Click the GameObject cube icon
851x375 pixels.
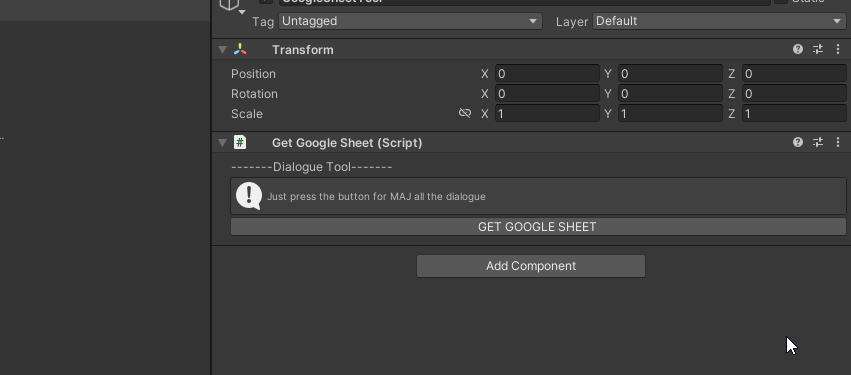tap(229, 4)
